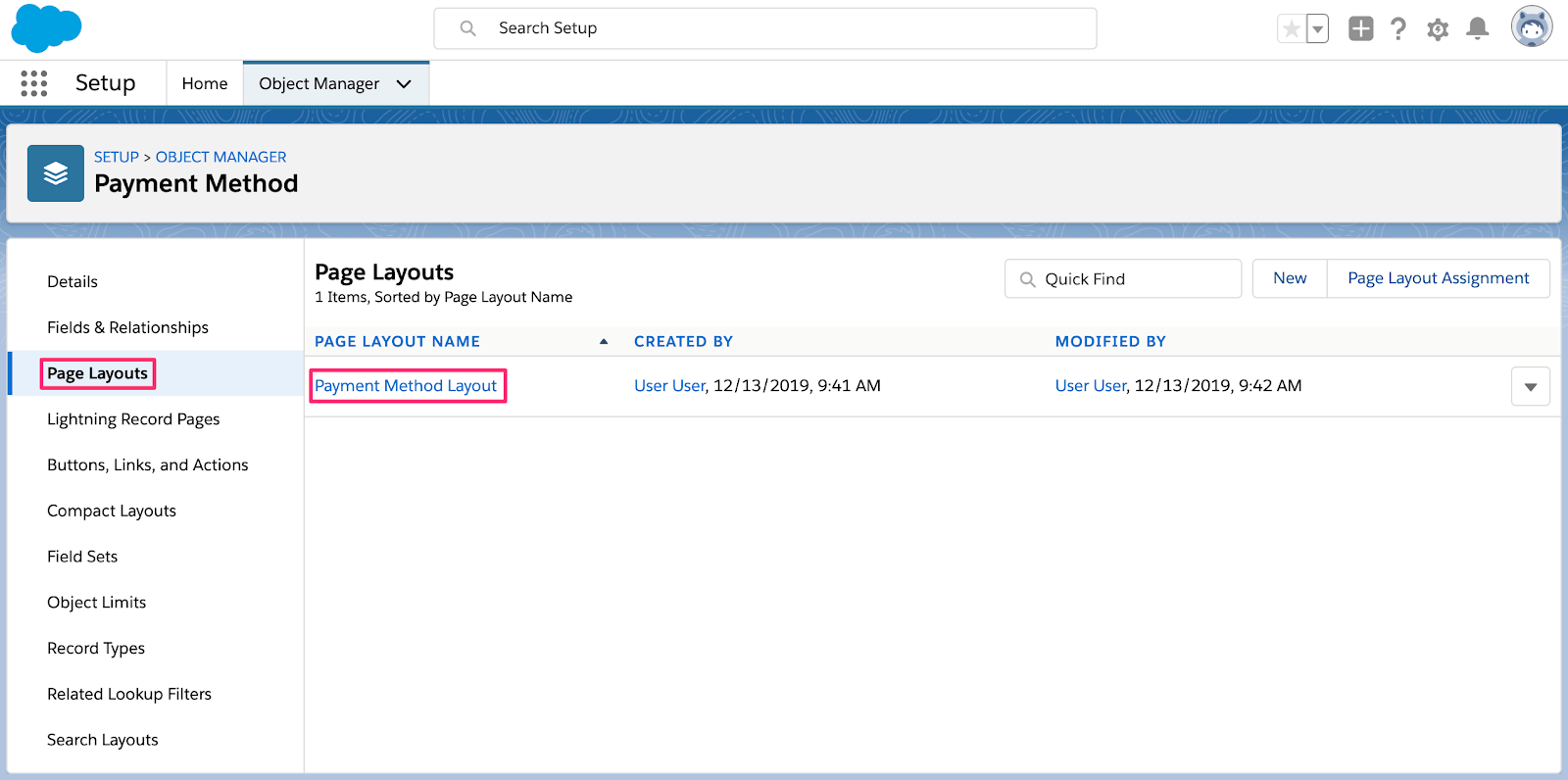
Task: Open Search Layouts in the sidebar
Action: point(102,740)
